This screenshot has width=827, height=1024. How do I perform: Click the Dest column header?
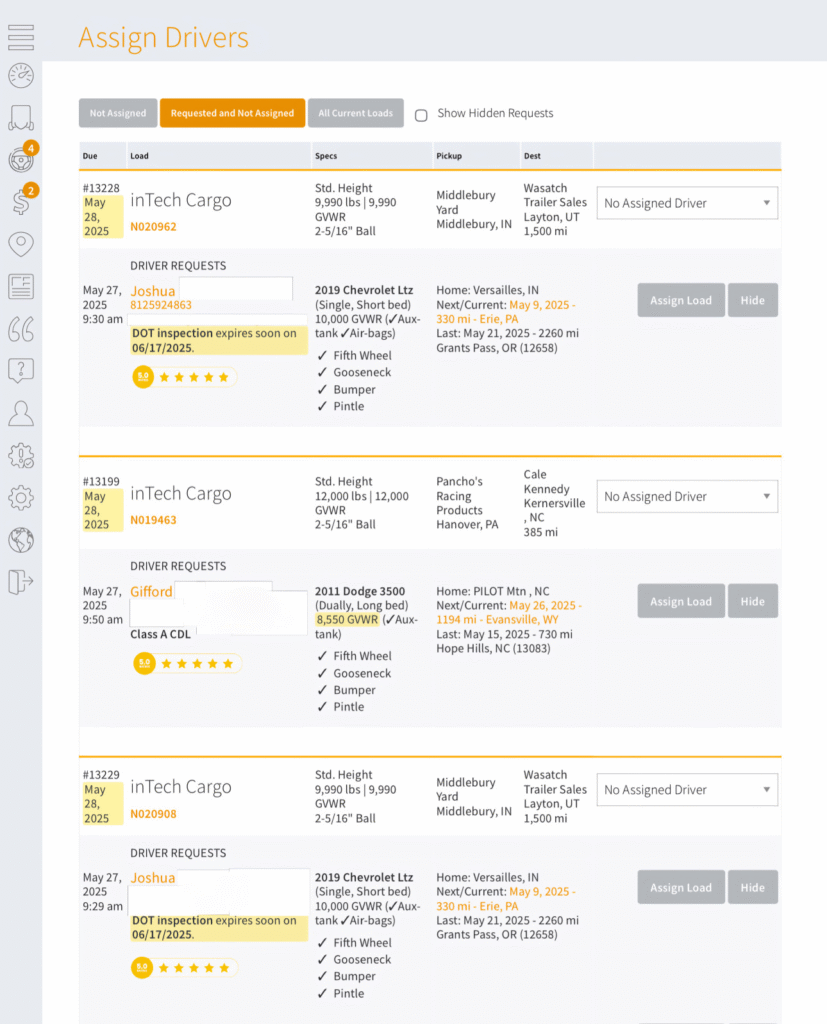(x=532, y=156)
